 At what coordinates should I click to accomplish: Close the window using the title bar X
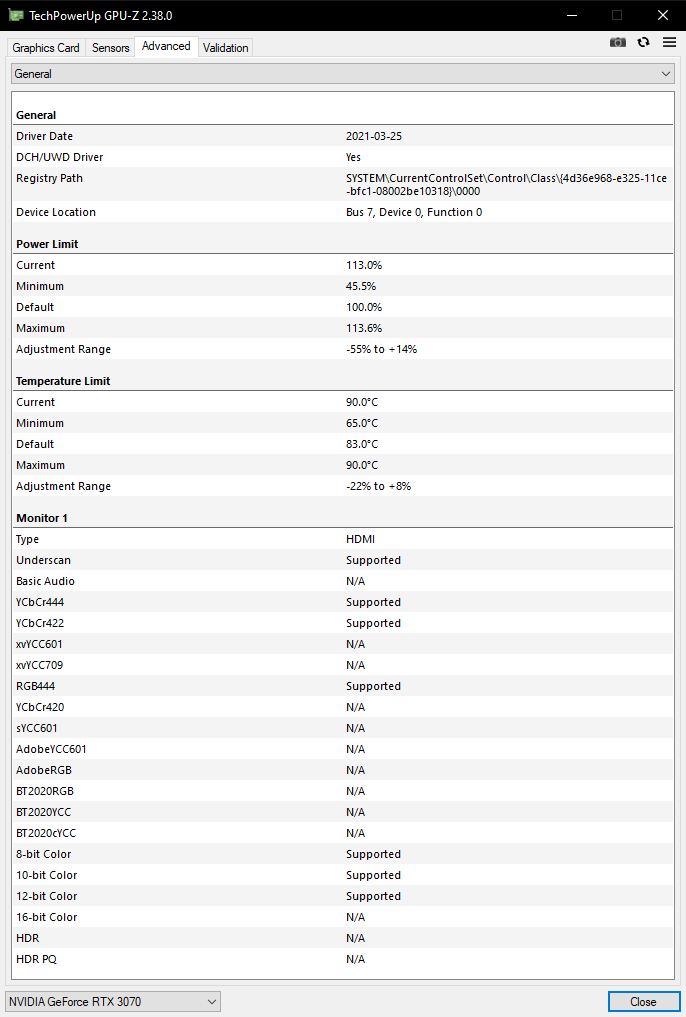pos(663,15)
